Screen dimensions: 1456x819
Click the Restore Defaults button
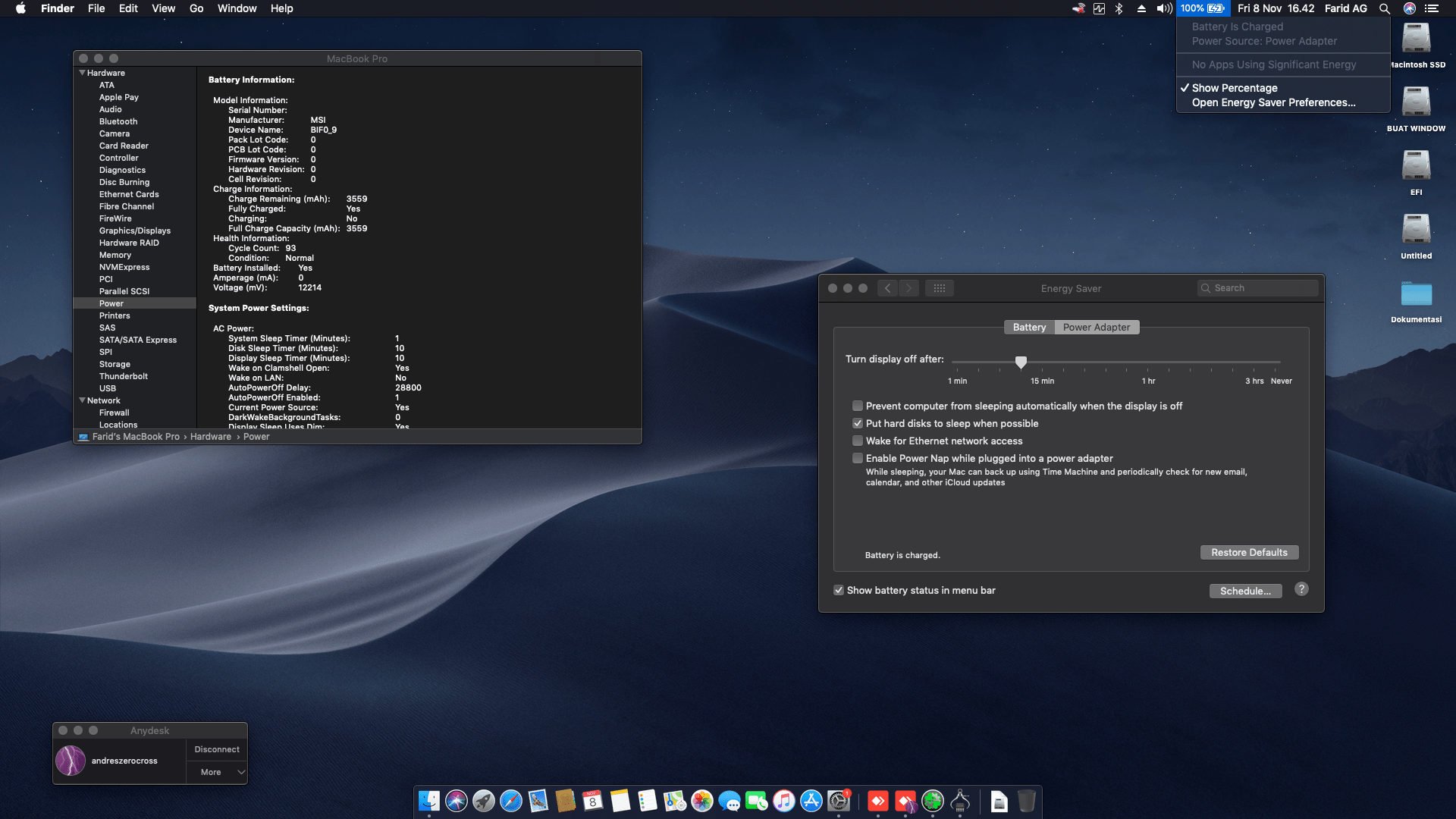1249,552
